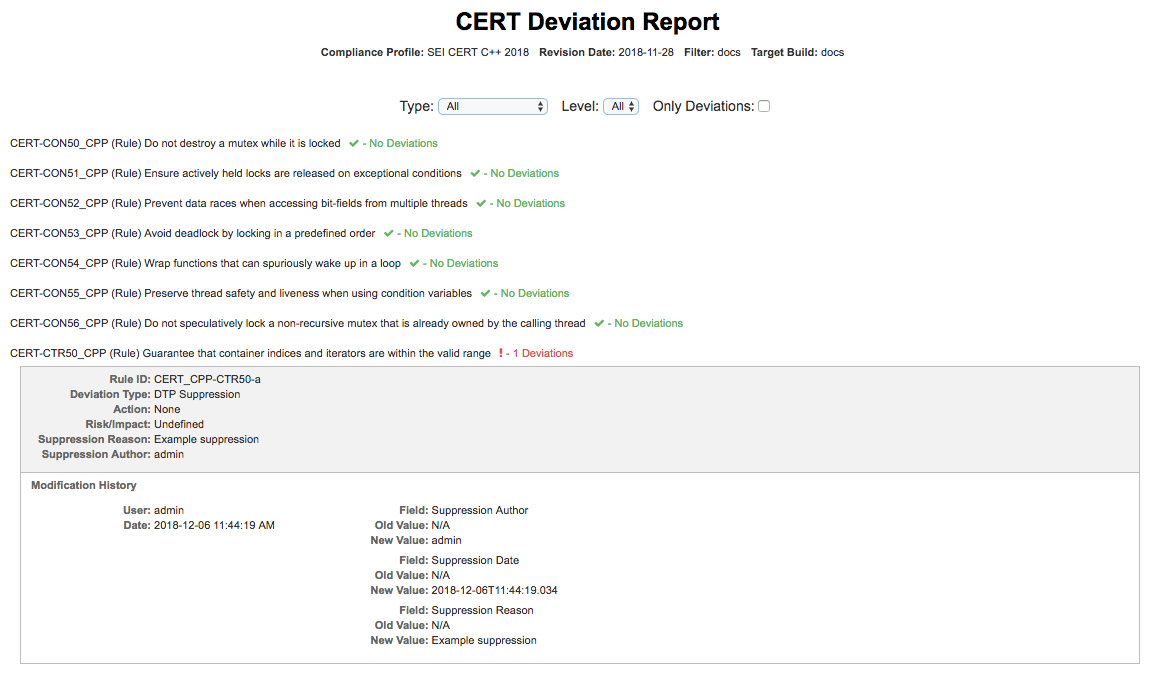Click New Value '2018-12-06T11:44:19.034'
The image size is (1150, 685).
click(494, 591)
